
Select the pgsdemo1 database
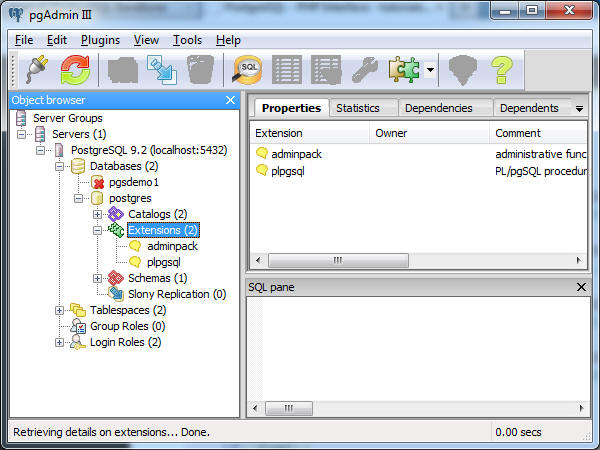click(134, 182)
